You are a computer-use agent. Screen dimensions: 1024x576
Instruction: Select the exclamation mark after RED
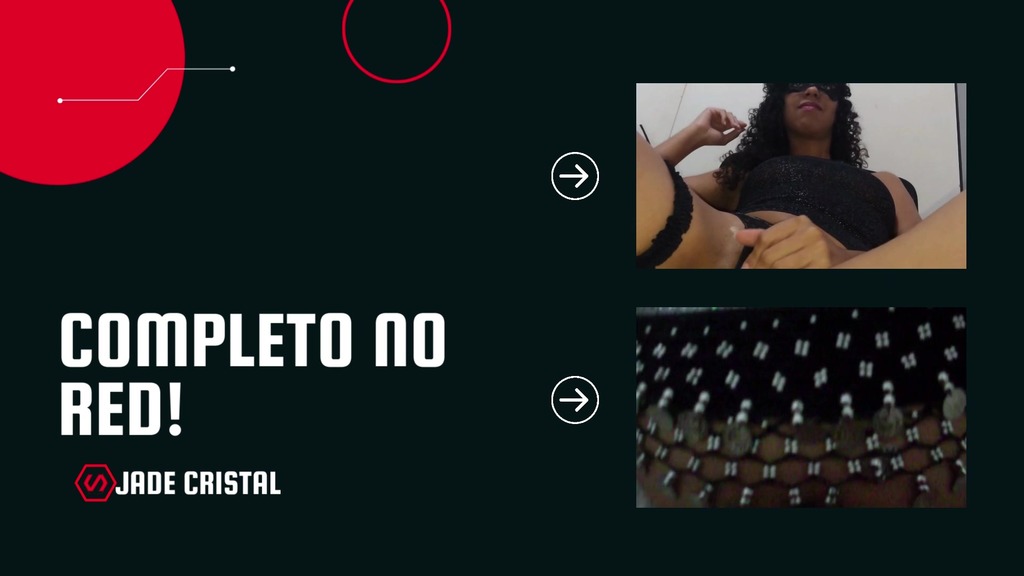[174, 409]
